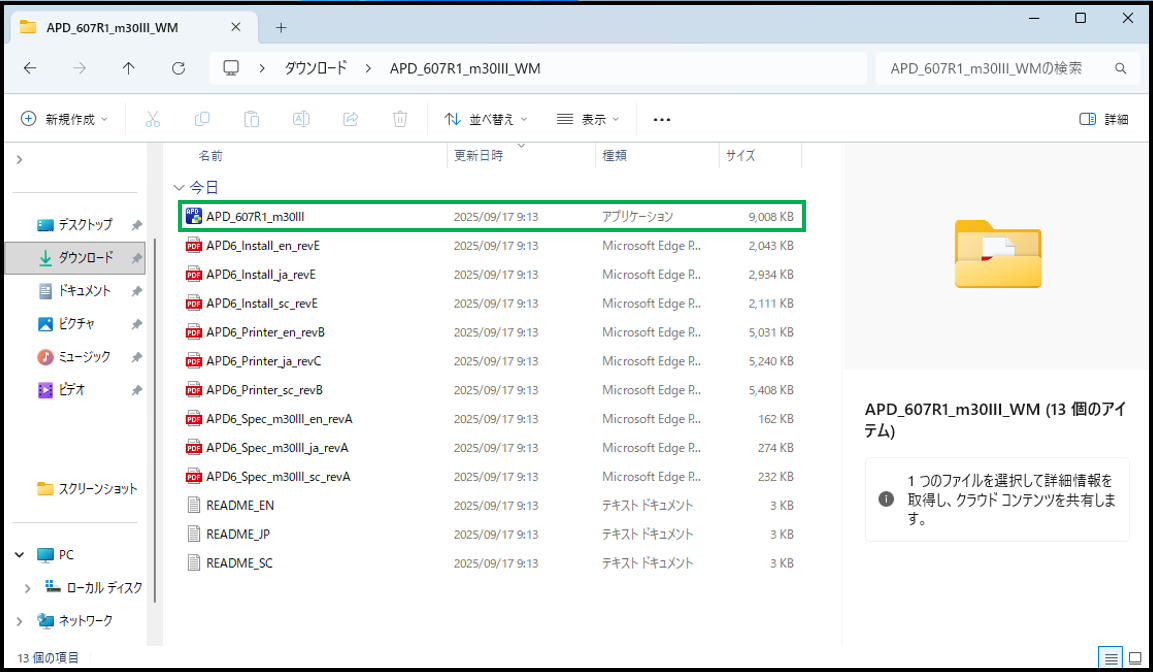
Task: Open the more options ellipsis menu
Action: tap(661, 119)
